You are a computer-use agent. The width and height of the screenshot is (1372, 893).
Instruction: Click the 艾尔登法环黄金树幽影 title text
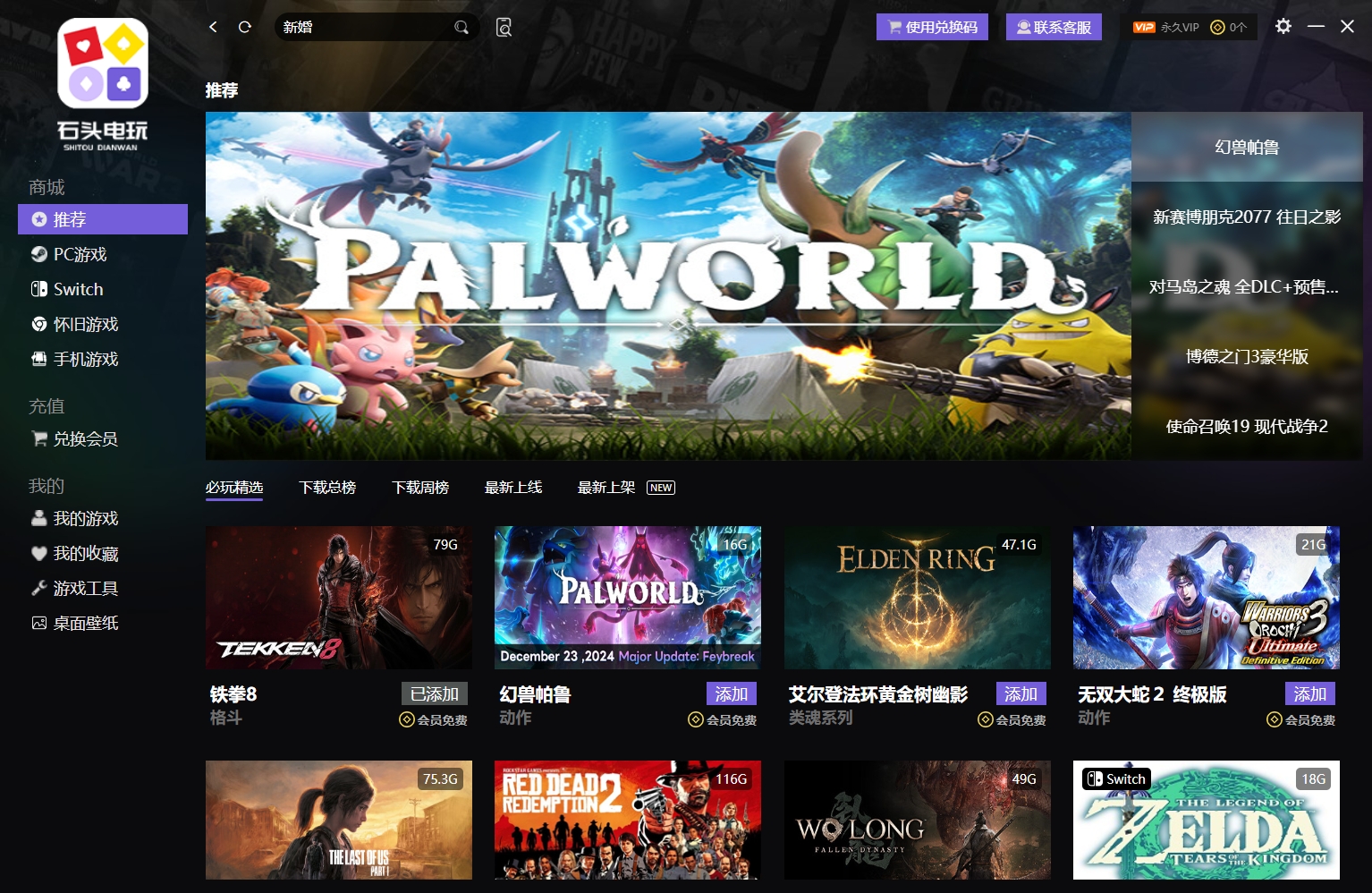coord(878,694)
